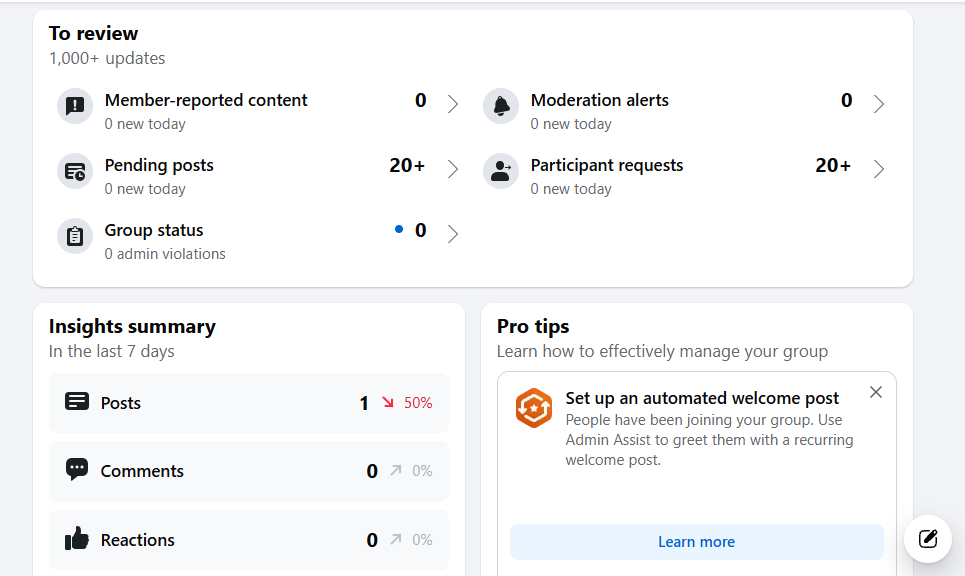This screenshot has width=965, height=576.
Task: Click the Group status clipboard icon
Action: [x=75, y=236]
